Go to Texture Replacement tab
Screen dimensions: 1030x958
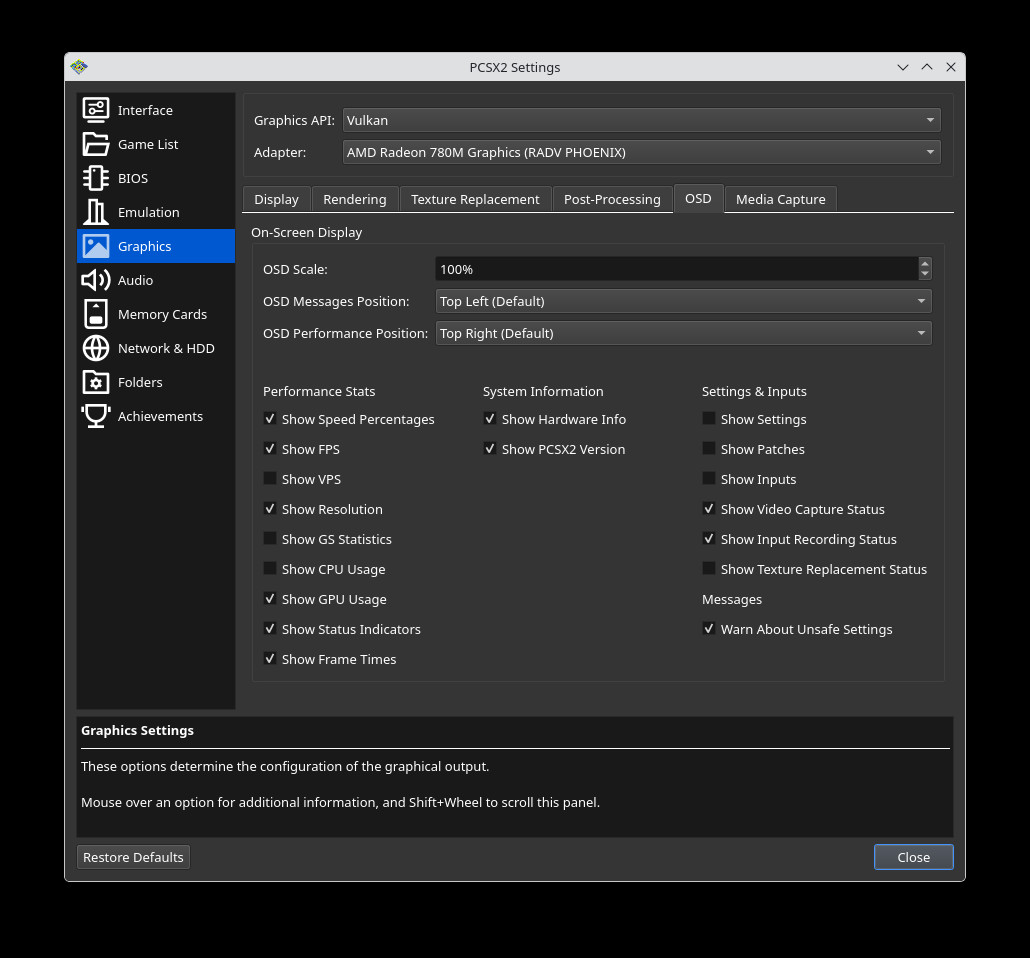(x=475, y=199)
